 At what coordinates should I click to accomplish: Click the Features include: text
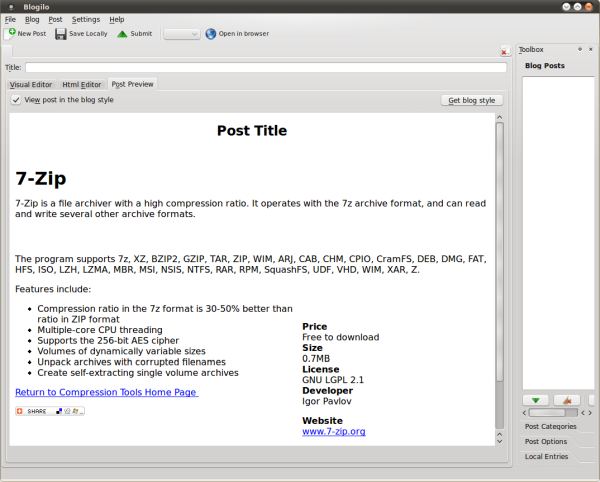(x=53, y=290)
